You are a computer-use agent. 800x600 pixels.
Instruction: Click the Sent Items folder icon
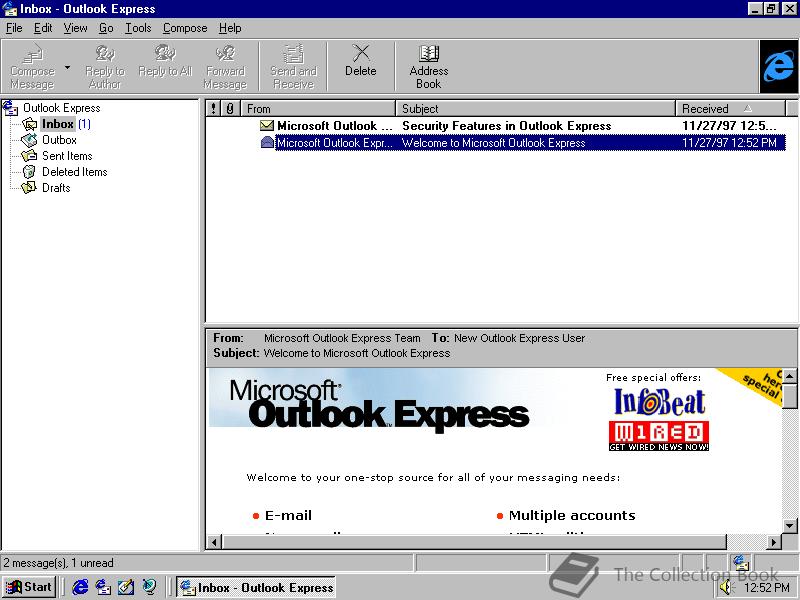pyautogui.click(x=29, y=156)
